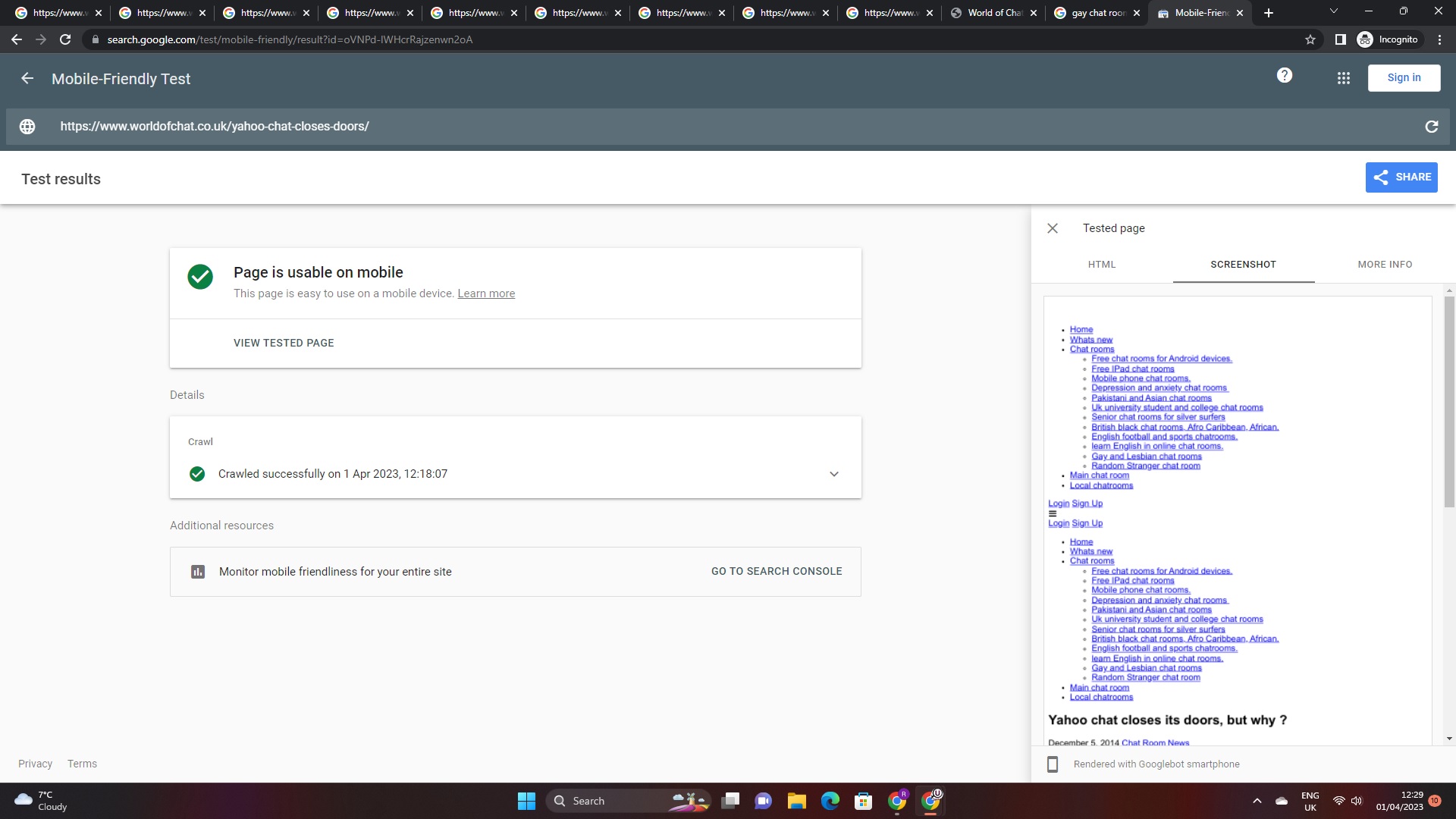Open the Google apps grid
The image size is (1456, 819).
point(1344,78)
